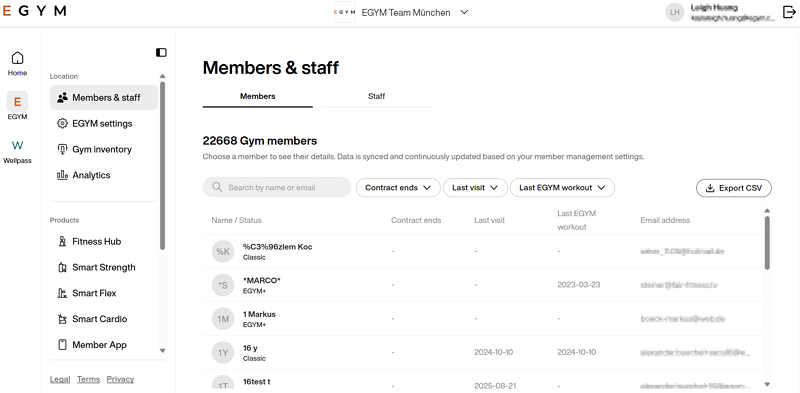This screenshot has width=800, height=393.
Task: Click the 1Y avatar circle
Action: [223, 353]
